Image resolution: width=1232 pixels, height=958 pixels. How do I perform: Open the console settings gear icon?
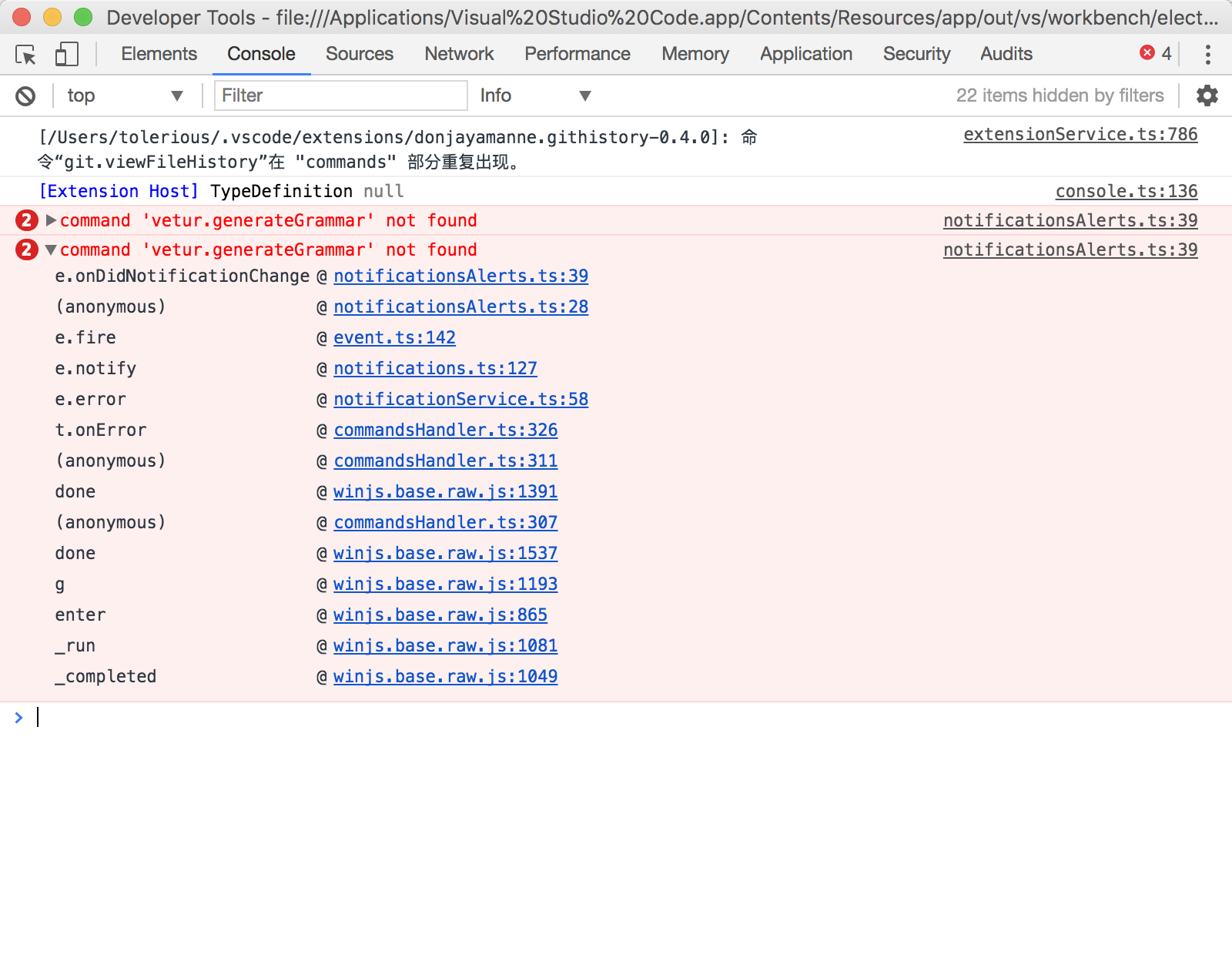point(1207,95)
